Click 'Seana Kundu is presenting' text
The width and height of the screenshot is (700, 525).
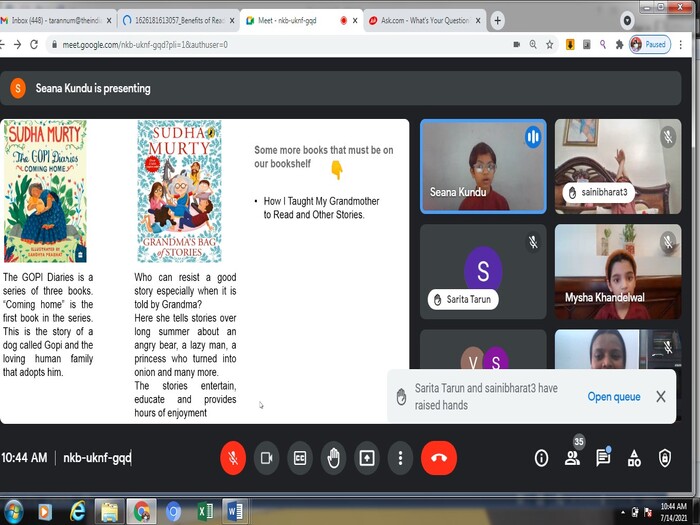pos(93,88)
